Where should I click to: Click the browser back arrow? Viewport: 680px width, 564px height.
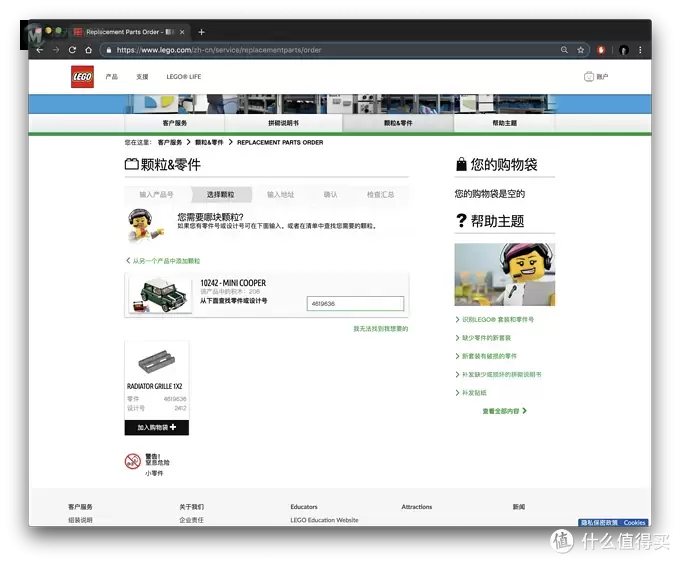coord(40,50)
